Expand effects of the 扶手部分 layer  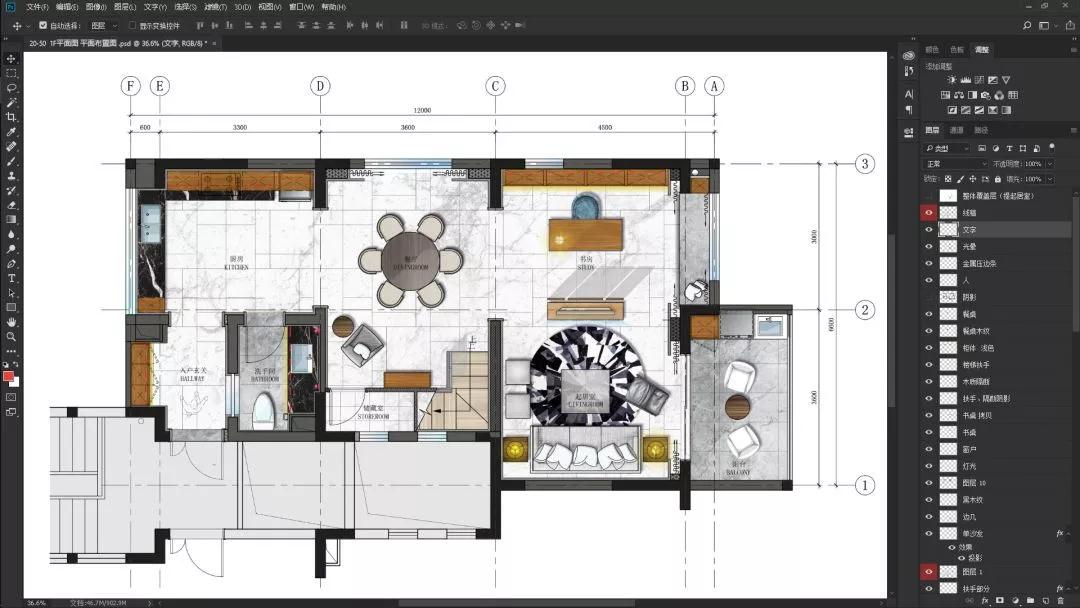1068,589
